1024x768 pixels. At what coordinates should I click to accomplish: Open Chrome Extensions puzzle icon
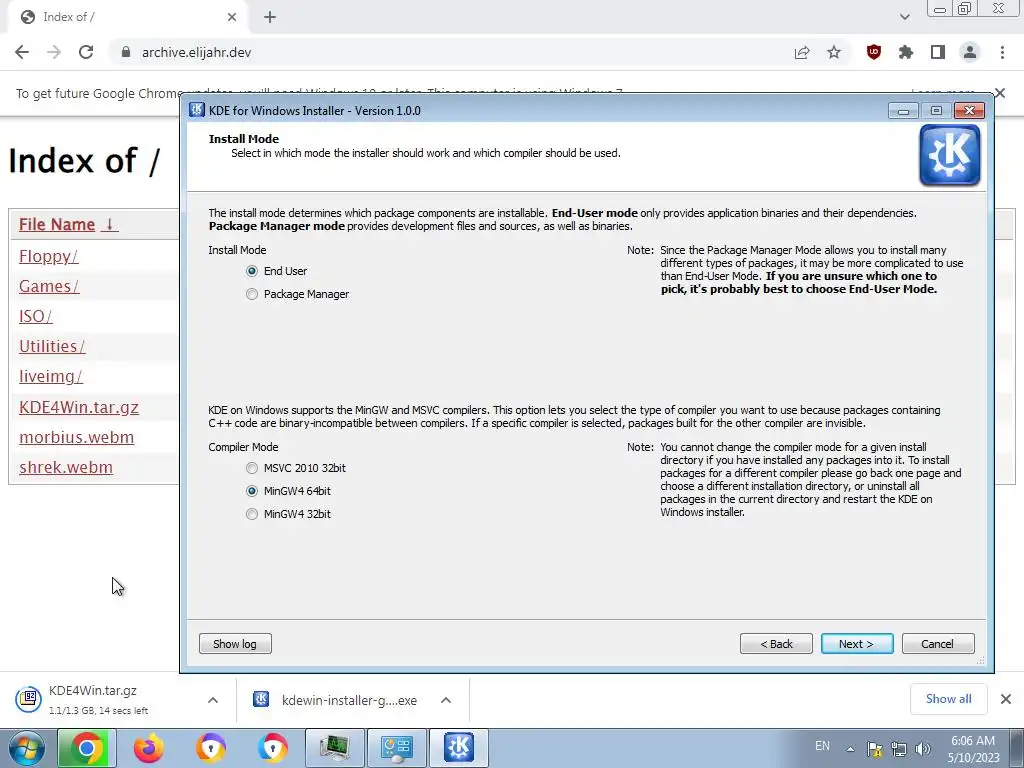pyautogui.click(x=906, y=52)
